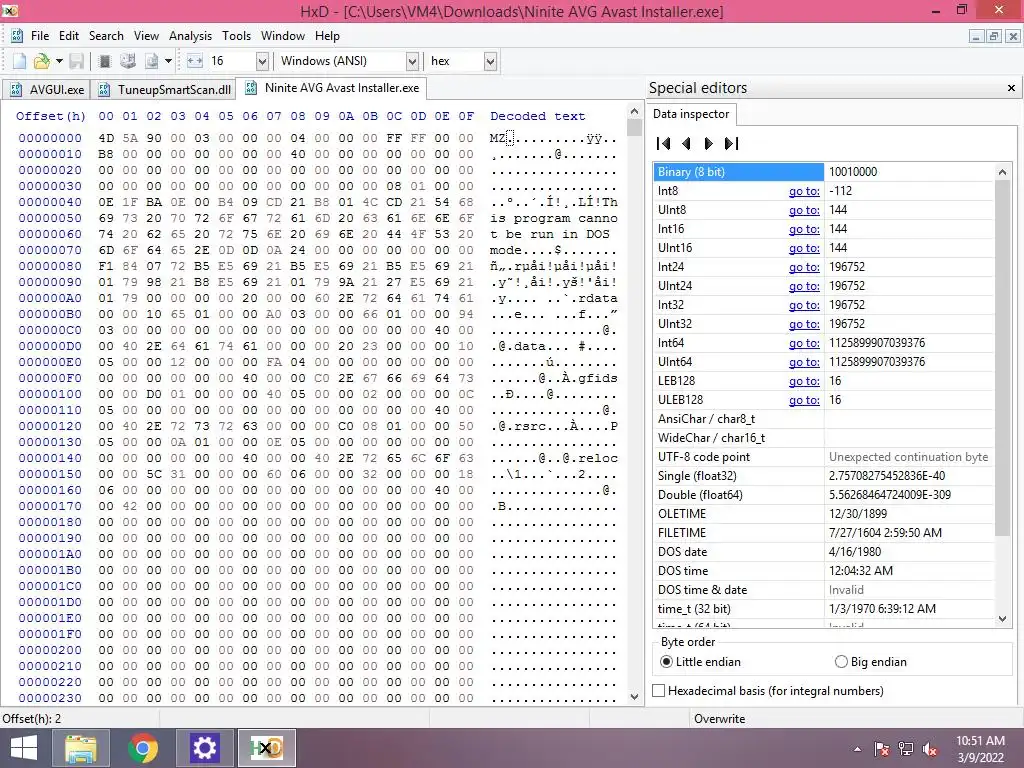
Task: Jump to last byte in Data inspector
Action: (x=731, y=143)
